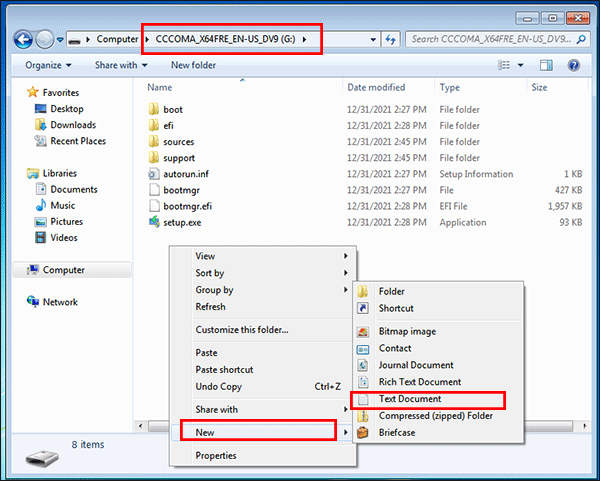Viewport: 600px width, 481px height.
Task: Select the sources folder icon
Action: click(x=153, y=141)
